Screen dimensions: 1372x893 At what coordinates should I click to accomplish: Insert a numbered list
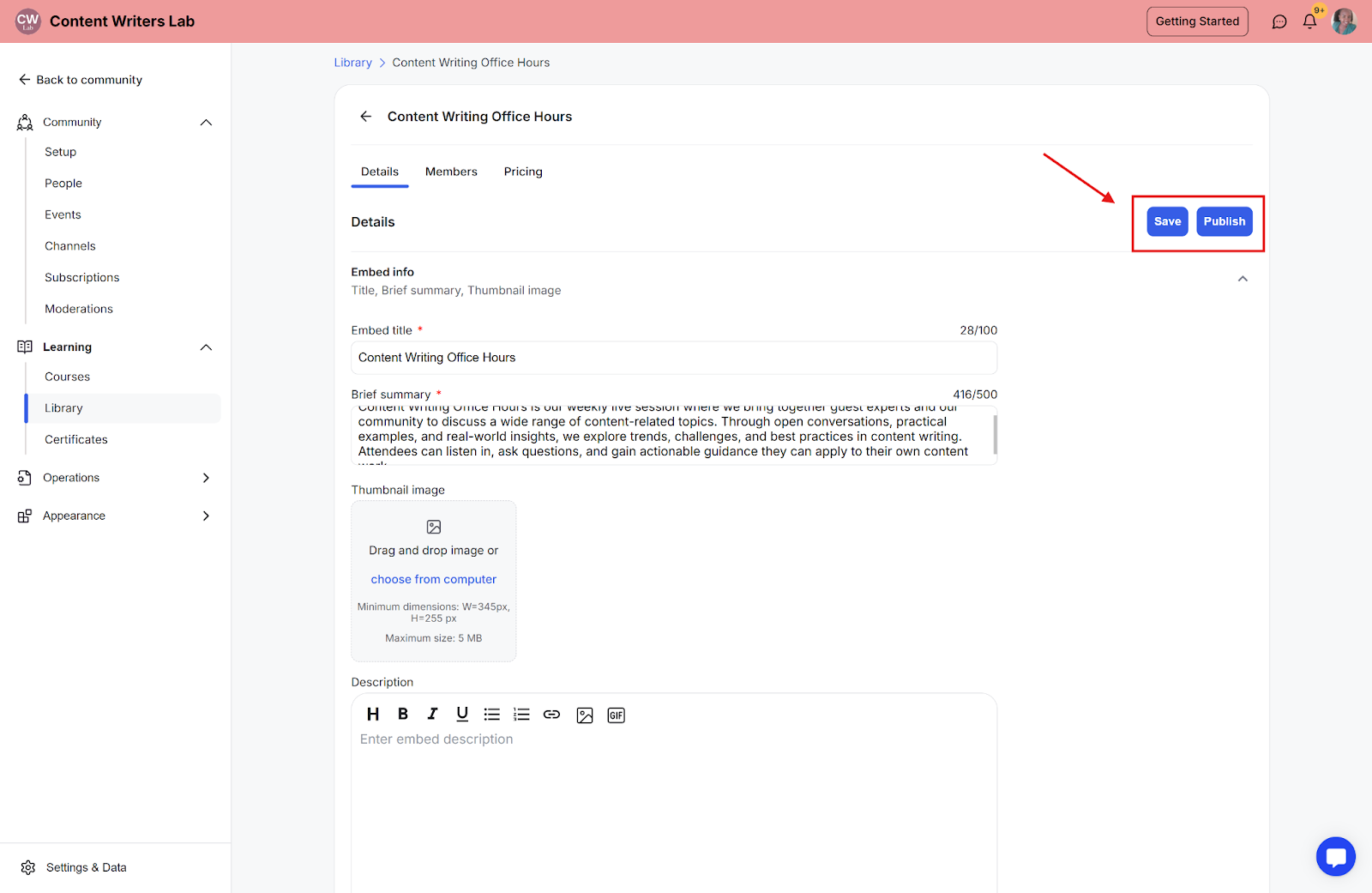tap(521, 715)
